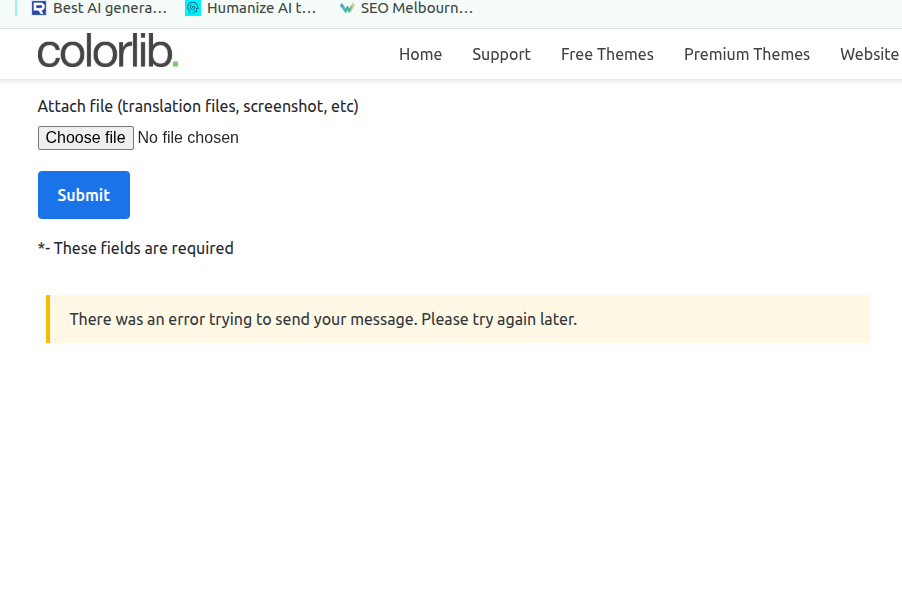Viewport: 902px width, 596px height.
Task: Click the Humanize AI bookmark favicon
Action: [x=193, y=8]
